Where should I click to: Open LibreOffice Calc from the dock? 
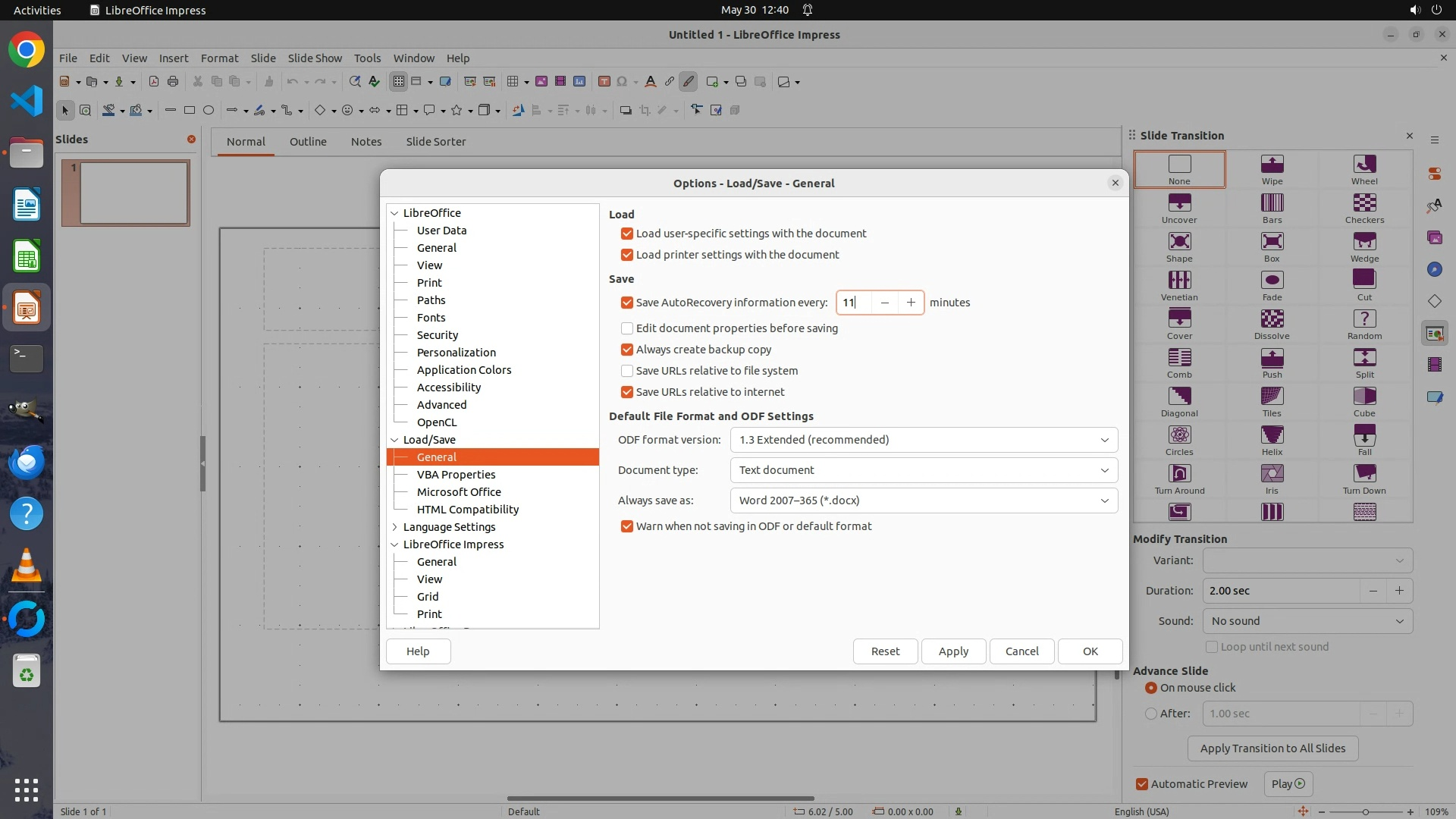coord(27,257)
